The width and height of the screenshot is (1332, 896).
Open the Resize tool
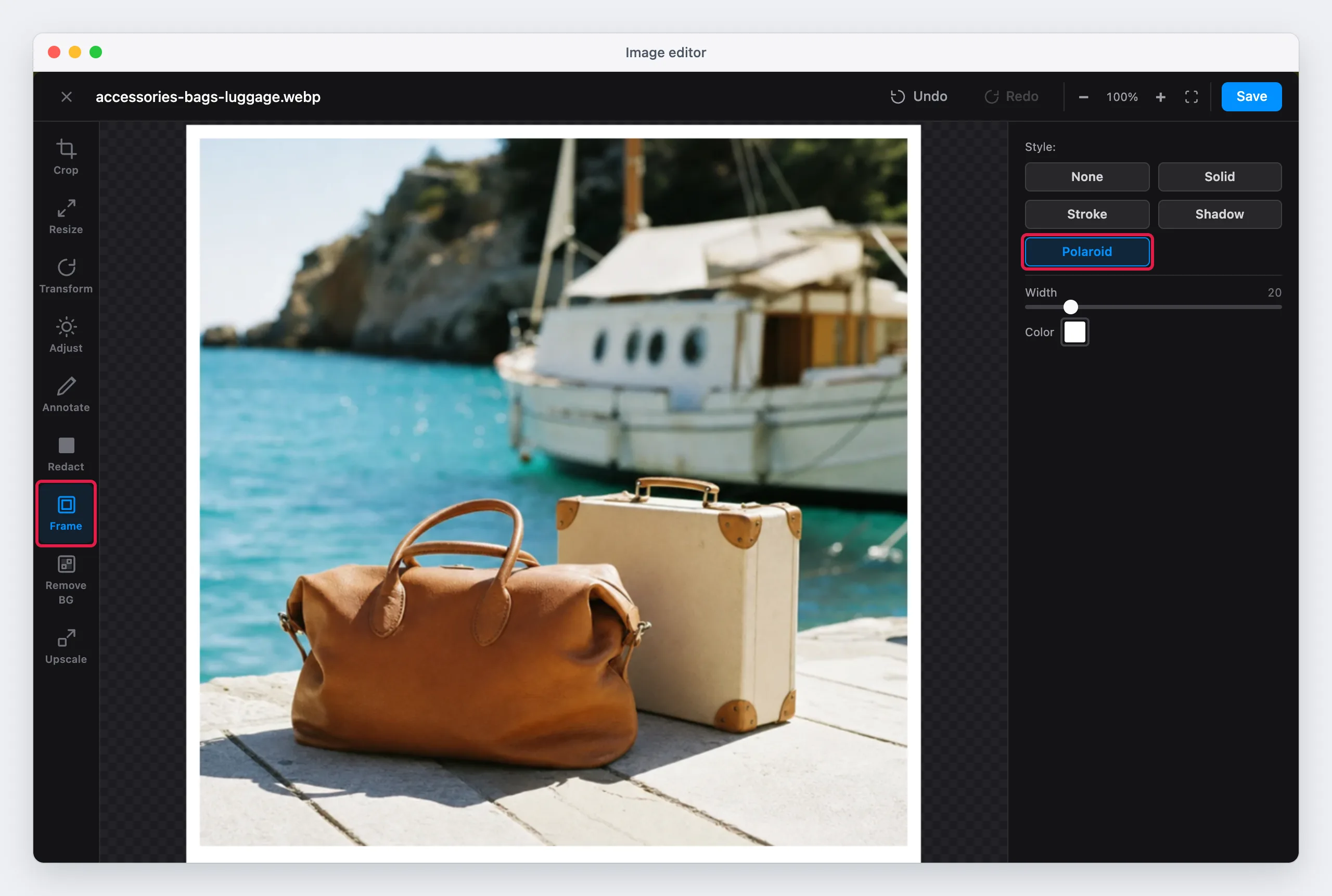[x=66, y=216]
